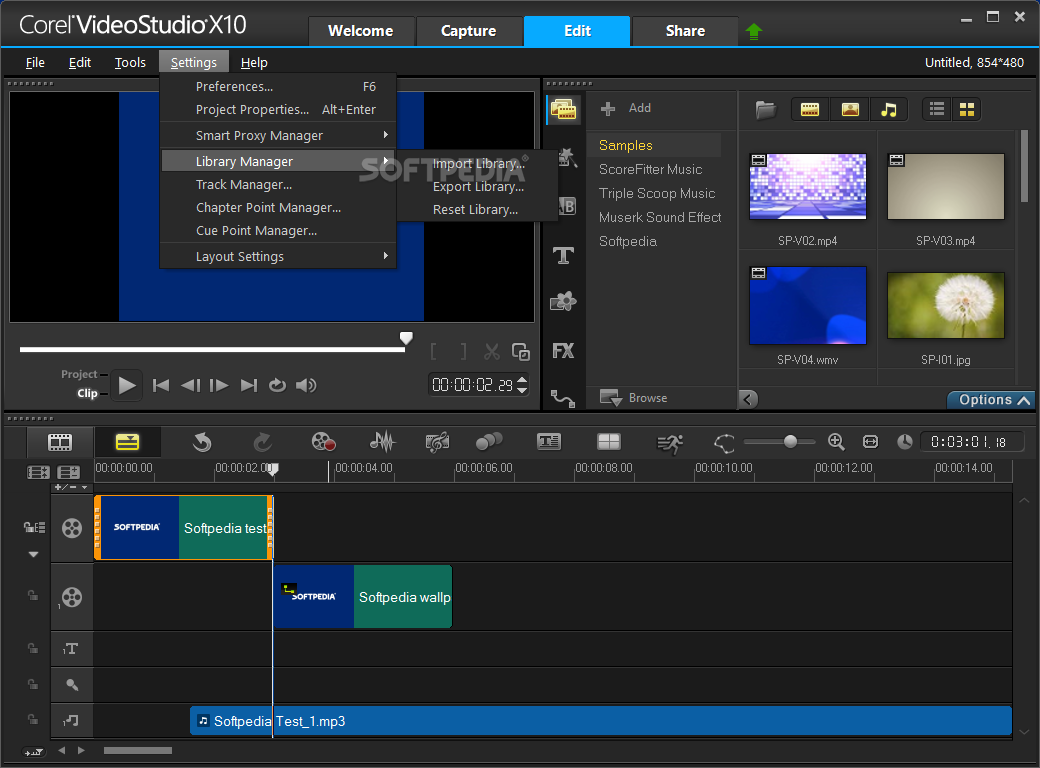Click the Browse button

point(634,398)
